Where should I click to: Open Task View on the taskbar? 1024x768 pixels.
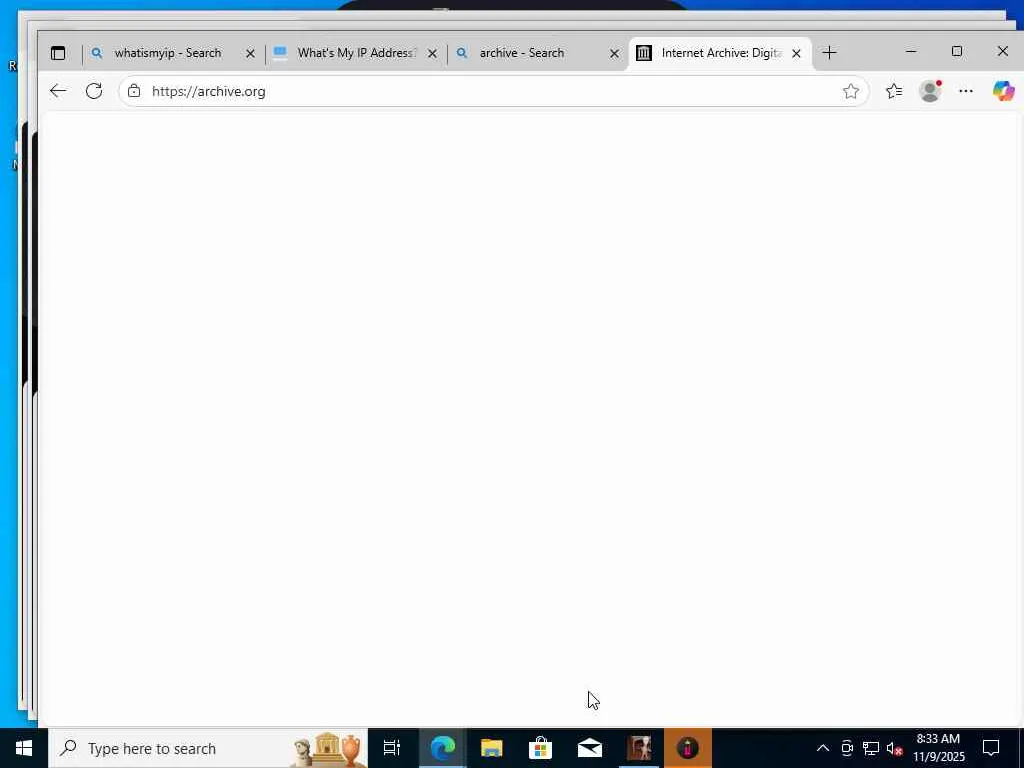pos(392,748)
